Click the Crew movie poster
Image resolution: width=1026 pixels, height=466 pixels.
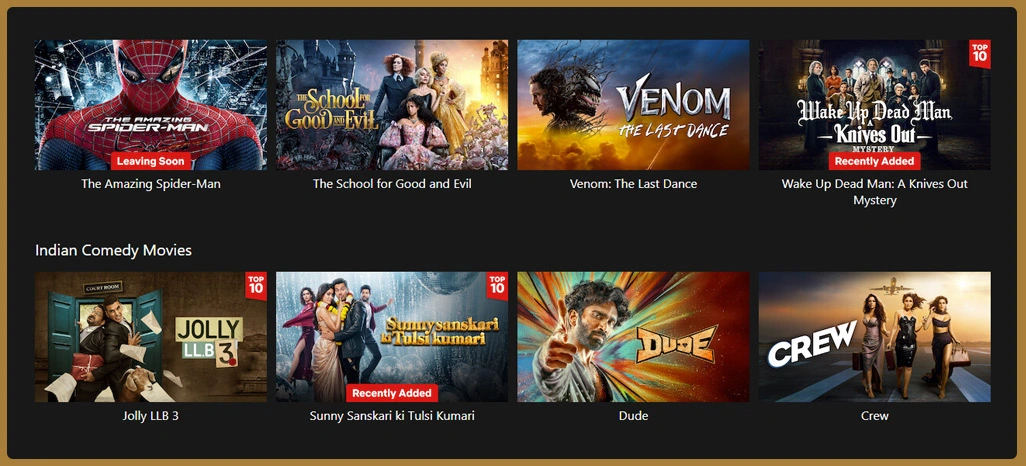tap(875, 337)
